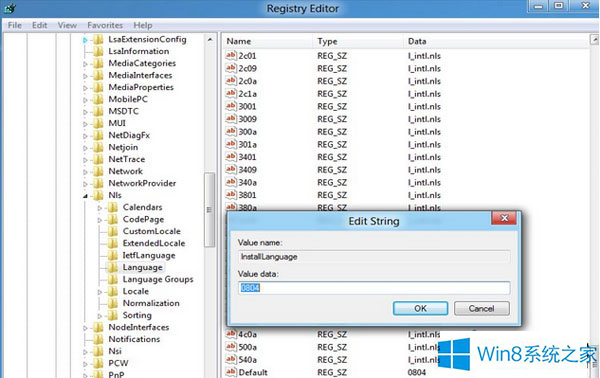Select the Nsi tree item
This screenshot has width=600, height=378.
tap(115, 351)
